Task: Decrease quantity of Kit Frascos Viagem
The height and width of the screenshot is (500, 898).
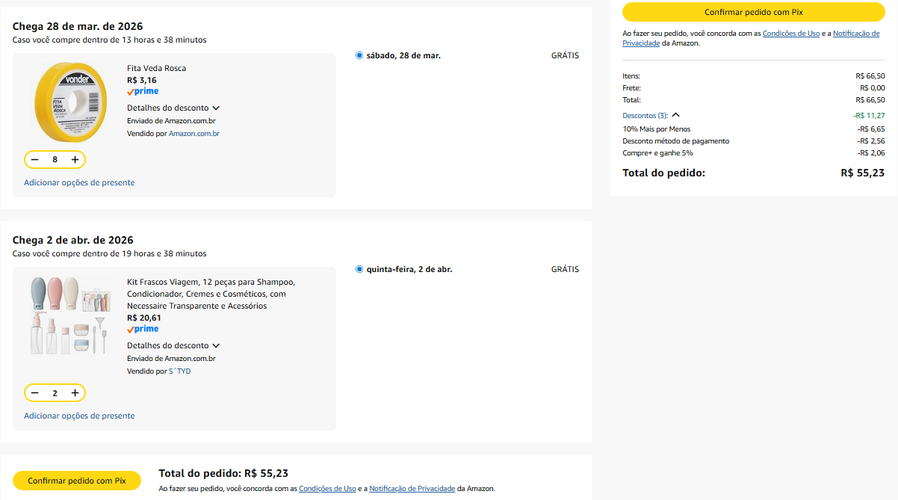Action: point(35,393)
